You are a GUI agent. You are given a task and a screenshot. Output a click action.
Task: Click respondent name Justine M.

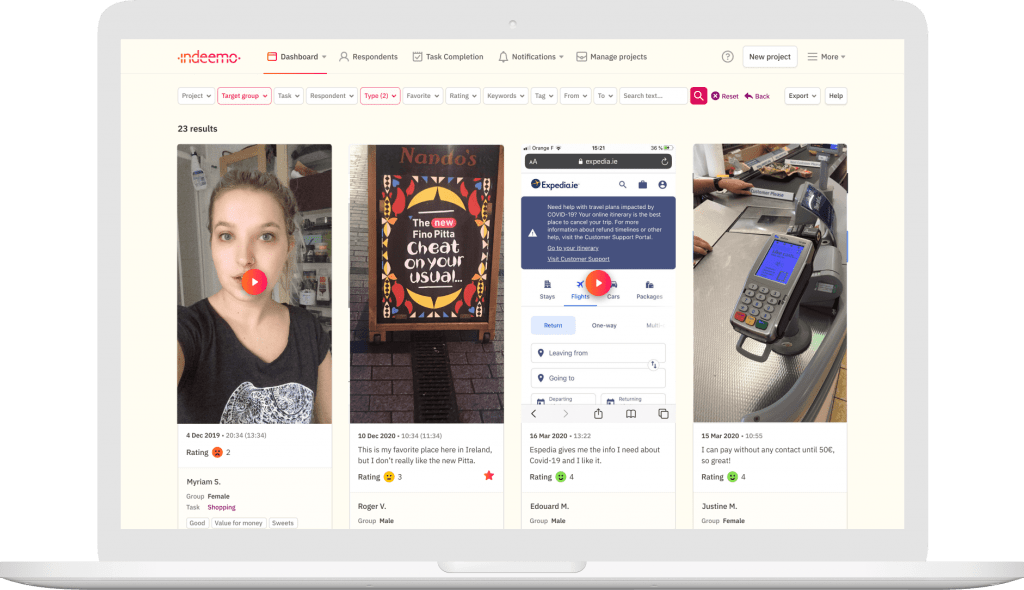point(719,506)
